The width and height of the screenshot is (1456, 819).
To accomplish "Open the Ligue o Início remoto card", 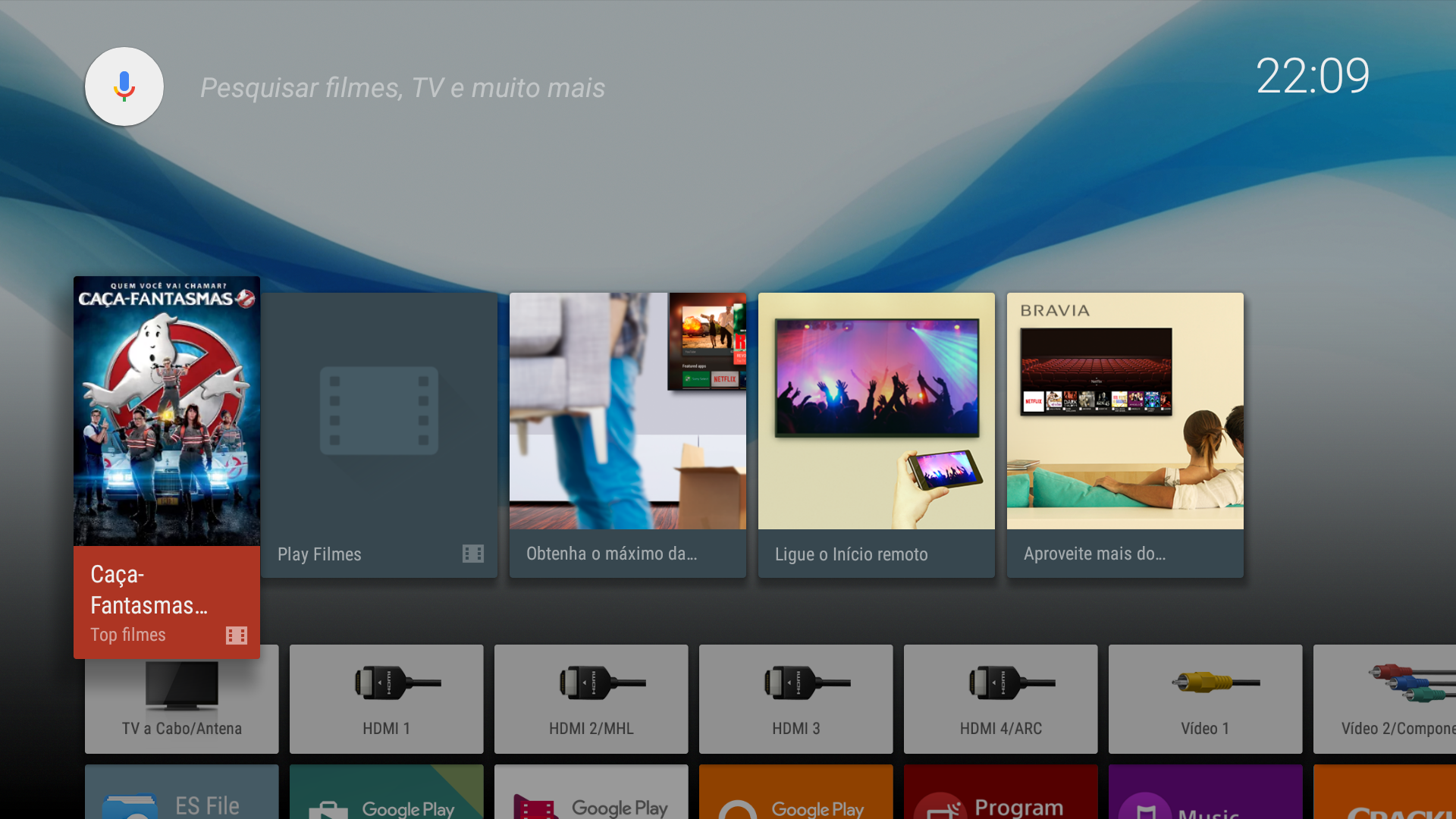I will [876, 435].
